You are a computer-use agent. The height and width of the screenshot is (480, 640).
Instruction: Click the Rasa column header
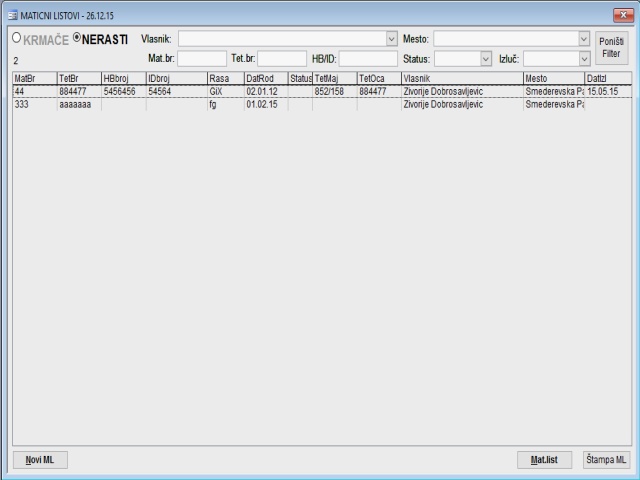coord(223,78)
